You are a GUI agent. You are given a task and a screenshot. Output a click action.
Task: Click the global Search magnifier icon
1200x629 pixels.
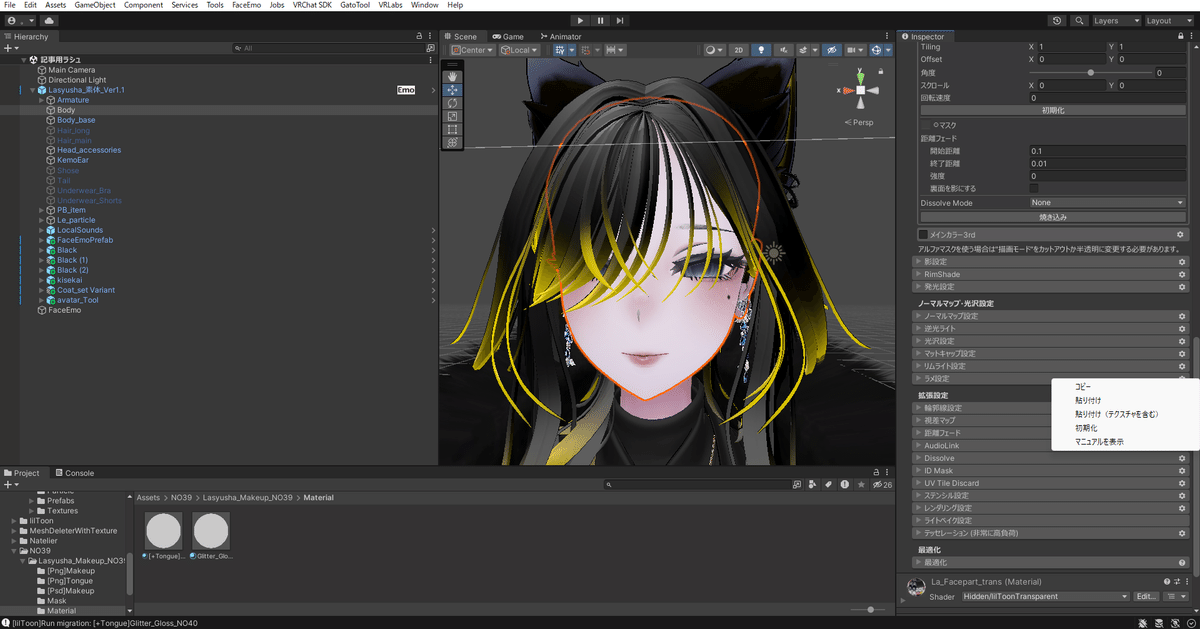[1080, 20]
